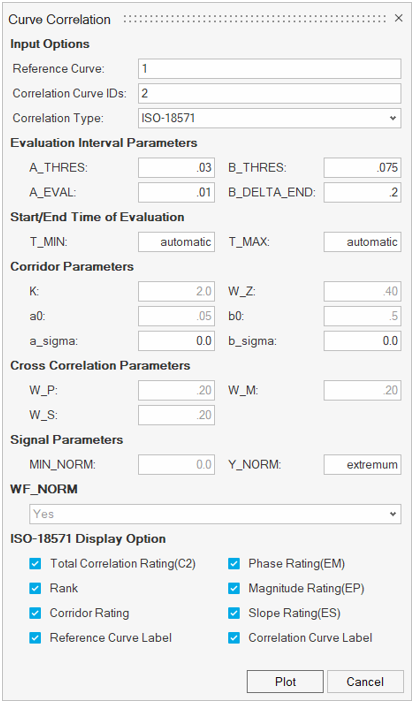Open the Correlation Type dropdown
Image resolution: width=414 pixels, height=703 pixels.
pyautogui.click(x=270, y=118)
